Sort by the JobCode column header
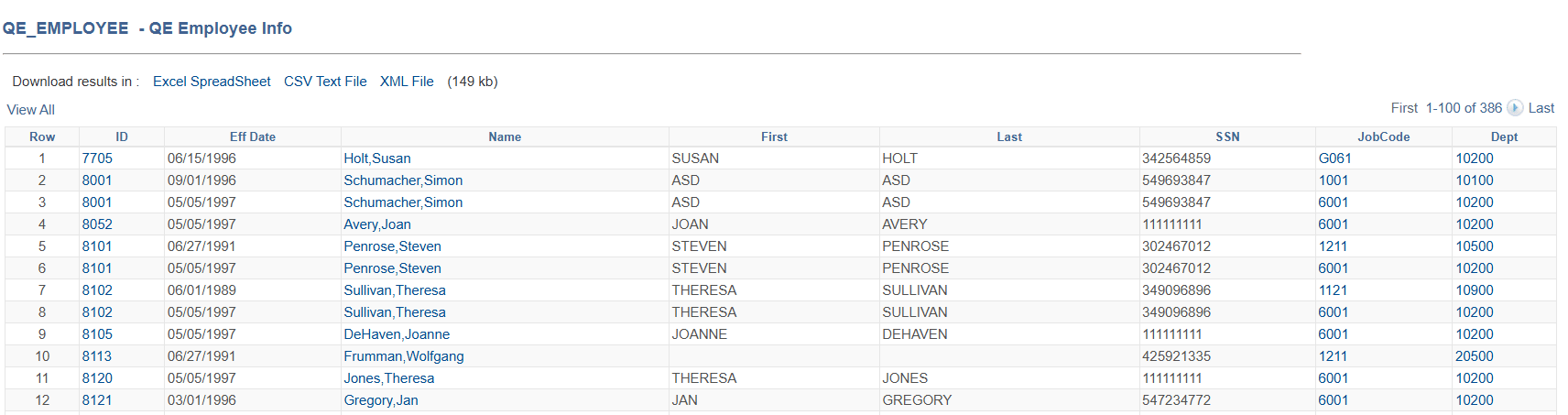The image size is (1568, 415). (x=1383, y=137)
